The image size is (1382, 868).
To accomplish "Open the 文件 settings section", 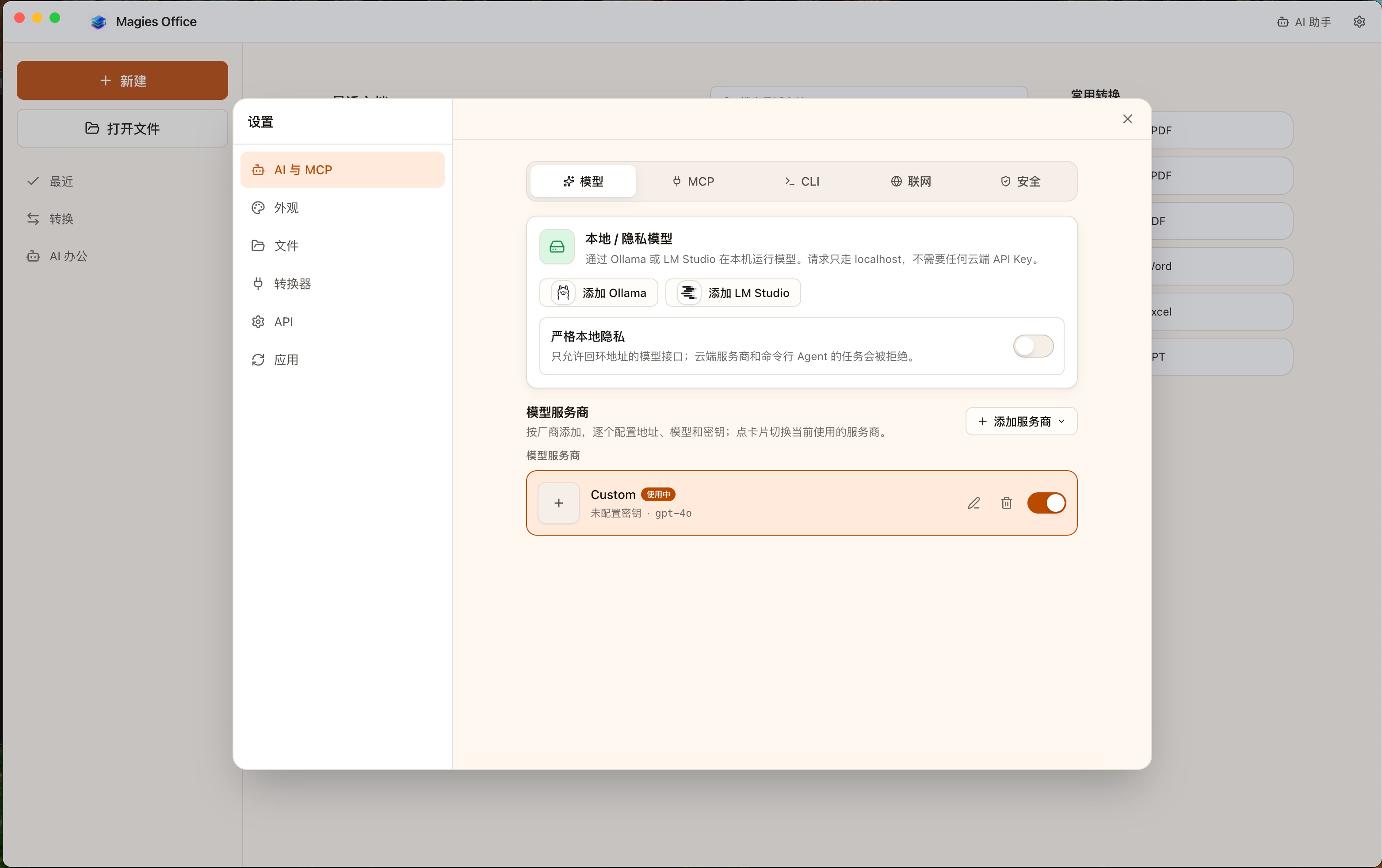I will 342,246.
